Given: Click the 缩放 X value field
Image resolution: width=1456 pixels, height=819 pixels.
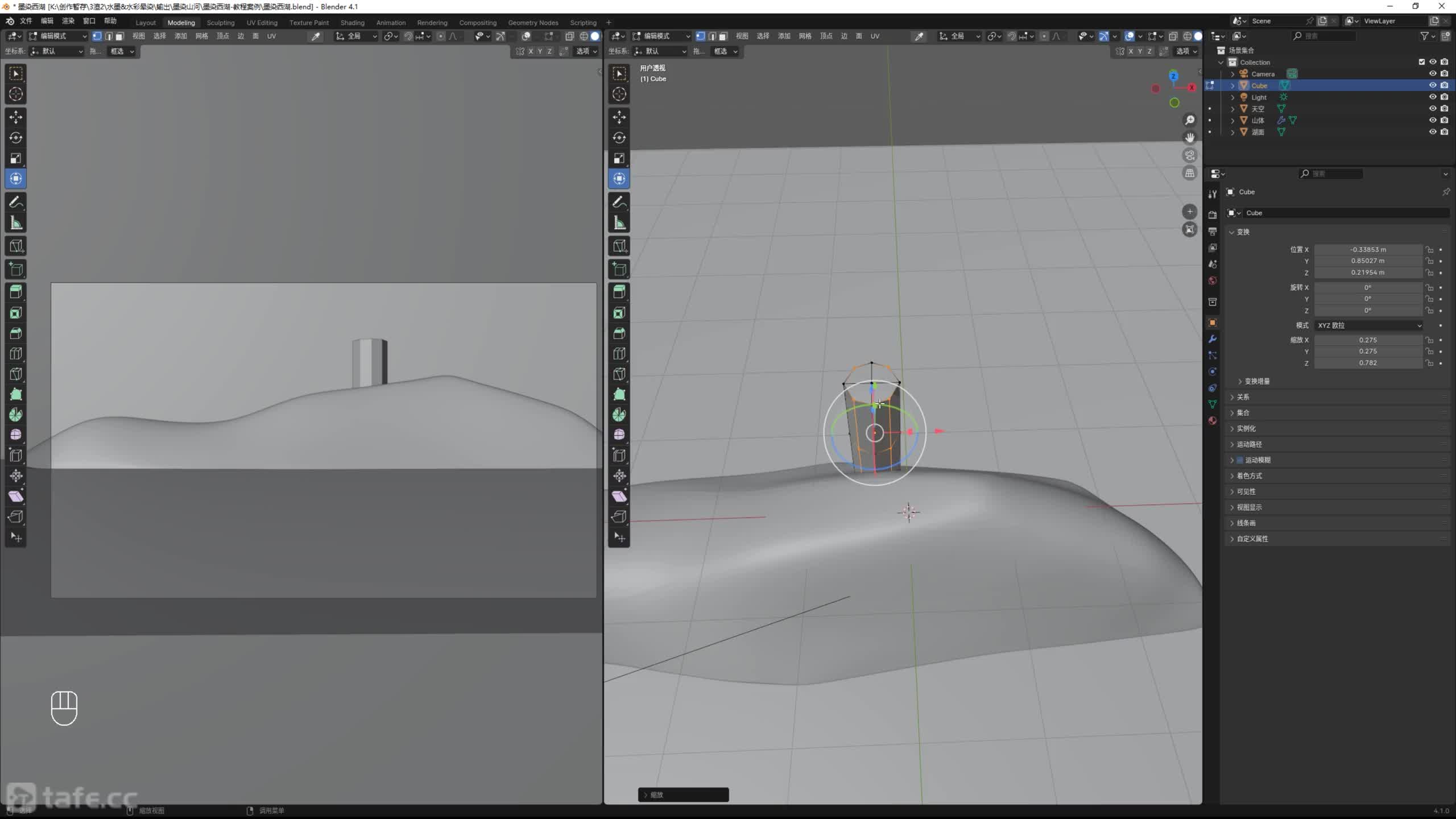Looking at the screenshot, I should click(1367, 340).
